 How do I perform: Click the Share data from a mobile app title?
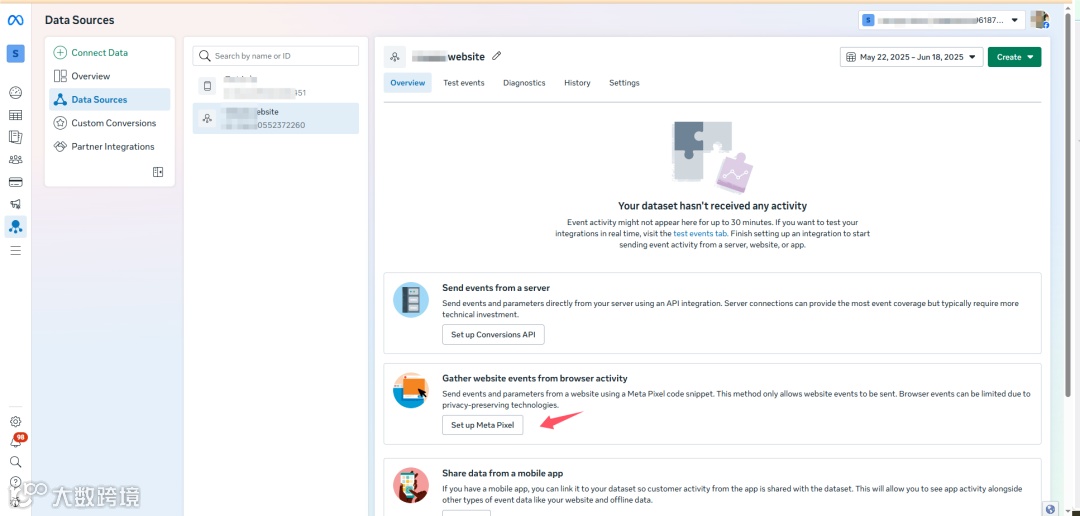pos(503,473)
